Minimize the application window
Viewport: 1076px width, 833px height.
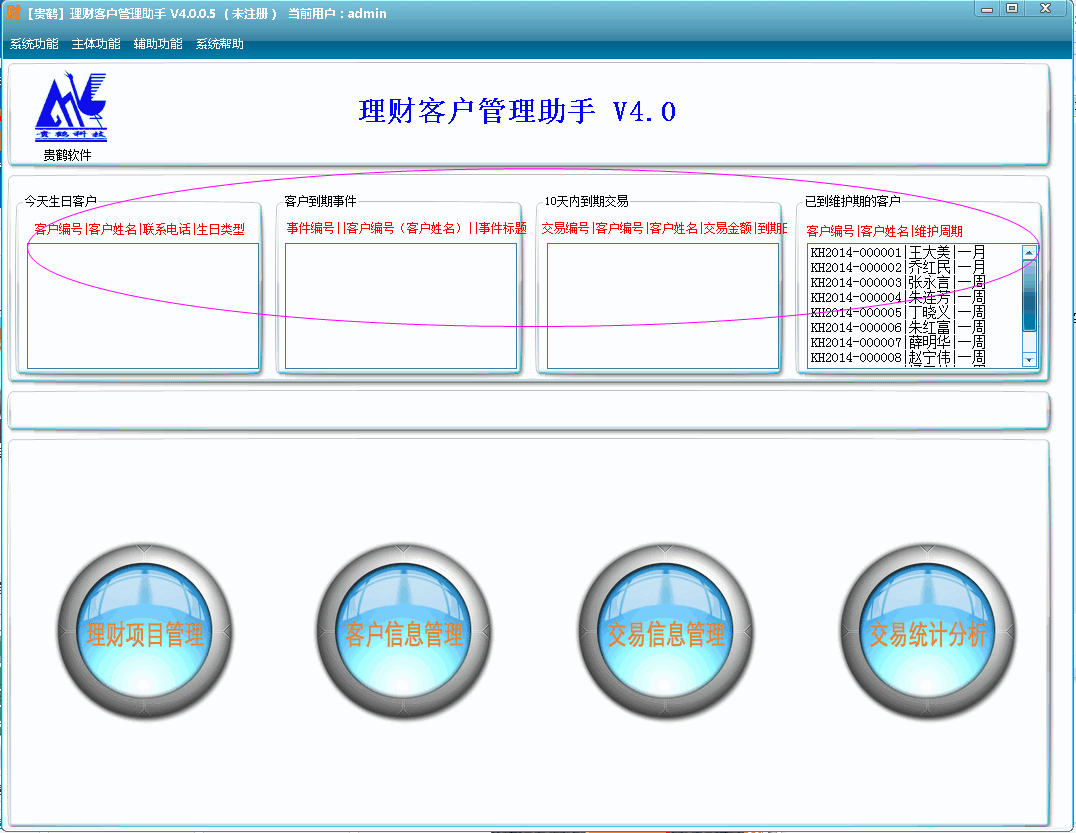point(987,9)
